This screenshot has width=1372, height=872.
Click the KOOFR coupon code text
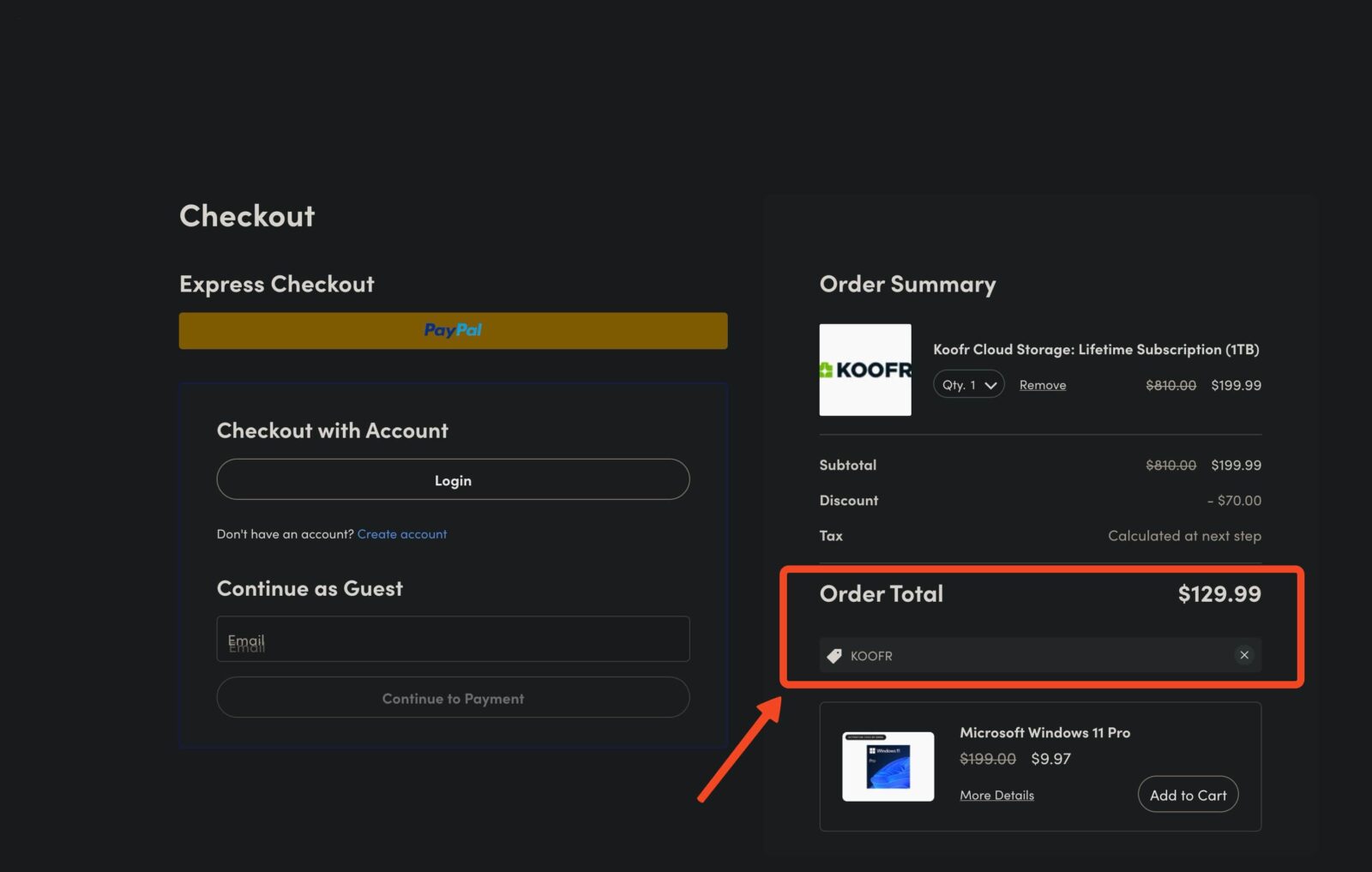tap(871, 656)
